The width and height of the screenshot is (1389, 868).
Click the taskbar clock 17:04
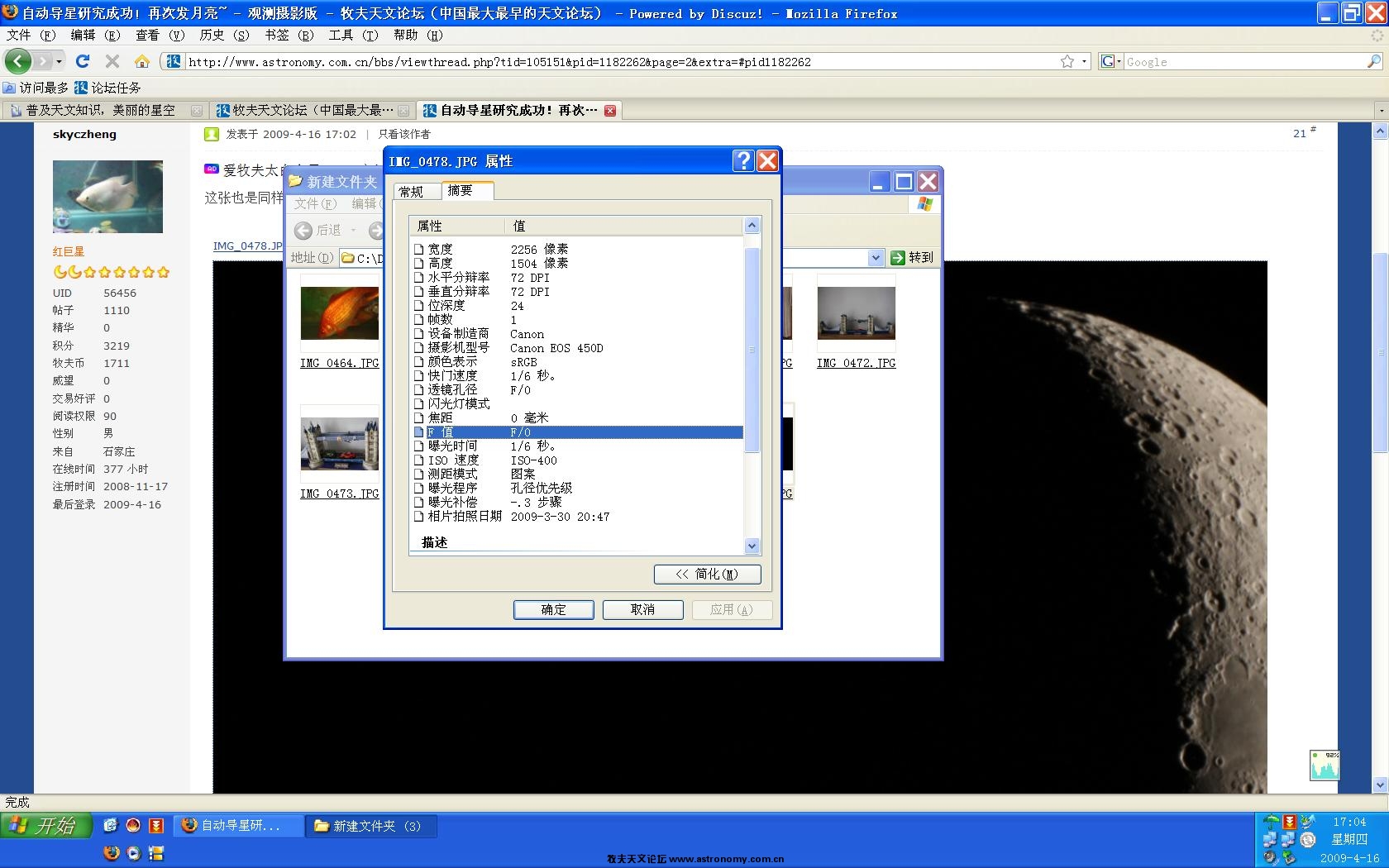pos(1348,822)
